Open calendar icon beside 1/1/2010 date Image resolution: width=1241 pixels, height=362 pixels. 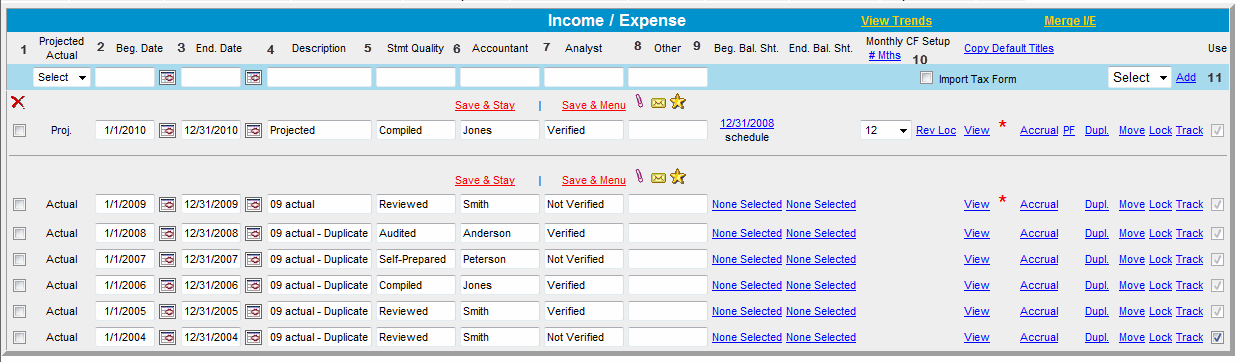[168, 130]
